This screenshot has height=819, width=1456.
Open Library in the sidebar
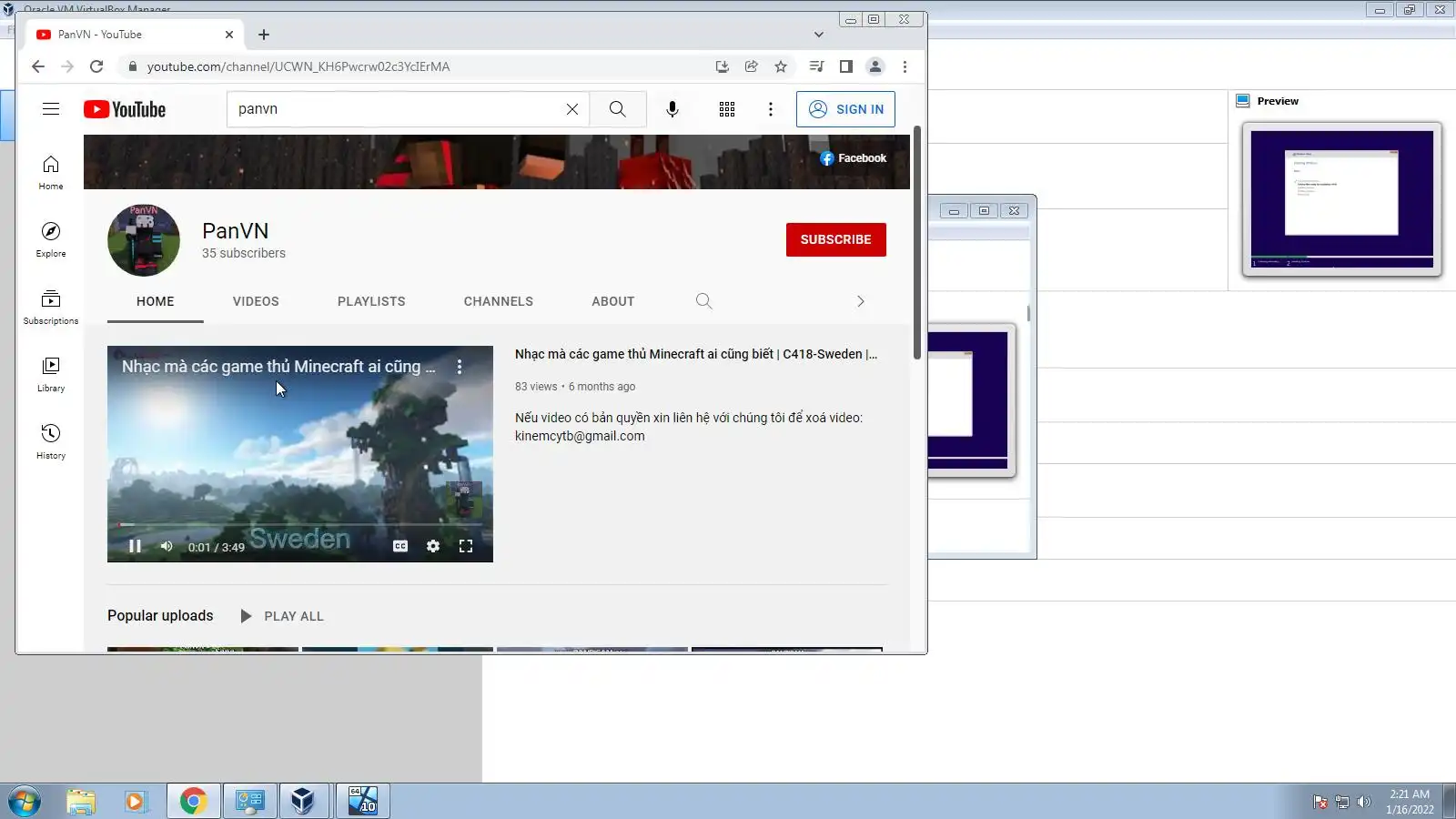pyautogui.click(x=51, y=374)
